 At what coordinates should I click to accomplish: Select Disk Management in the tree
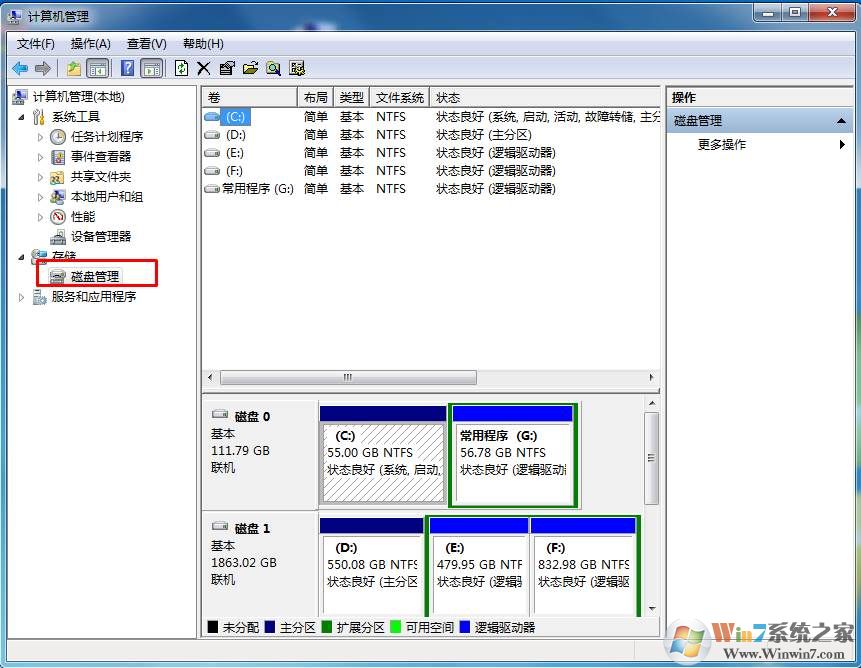pos(95,277)
